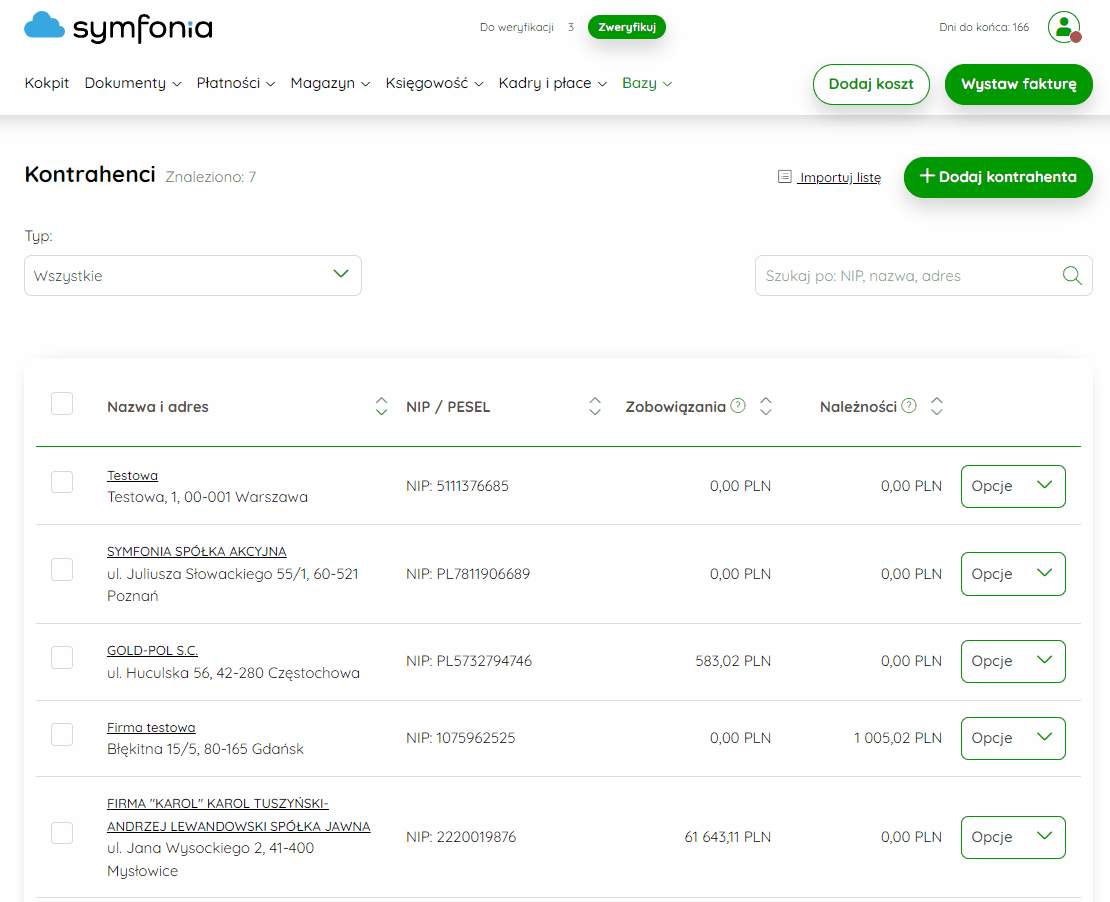Open the Dokumenty menu
The height and width of the screenshot is (902, 1110).
[x=133, y=84]
